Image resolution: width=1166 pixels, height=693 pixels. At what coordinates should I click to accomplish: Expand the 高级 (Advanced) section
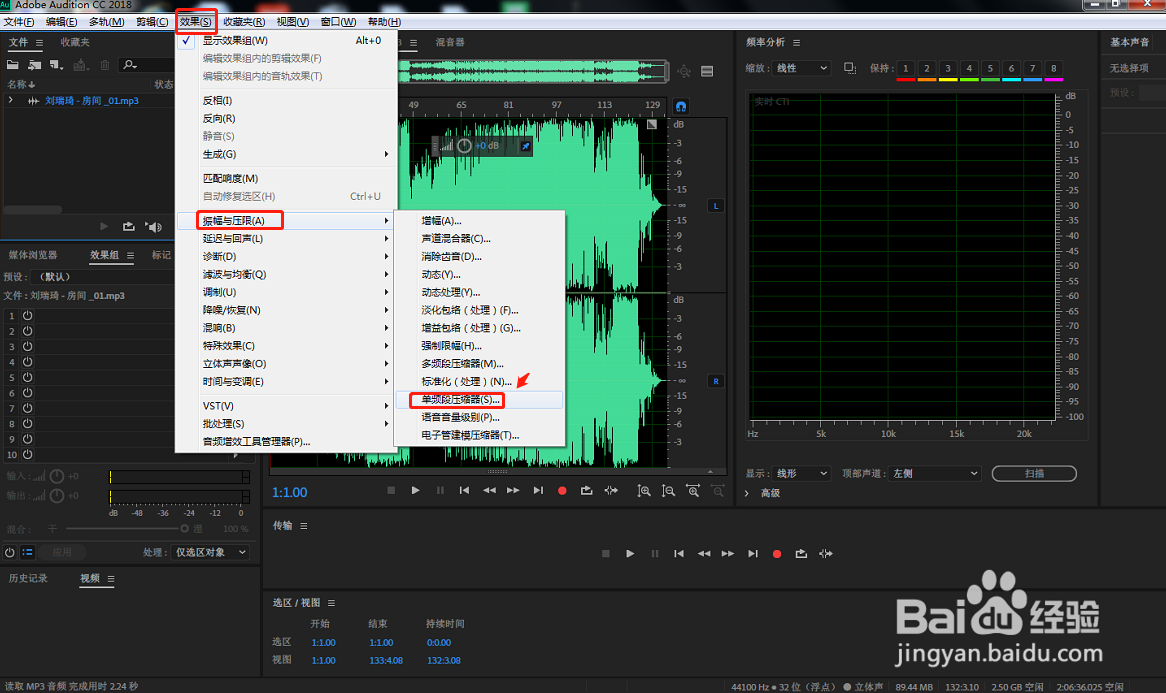point(747,493)
